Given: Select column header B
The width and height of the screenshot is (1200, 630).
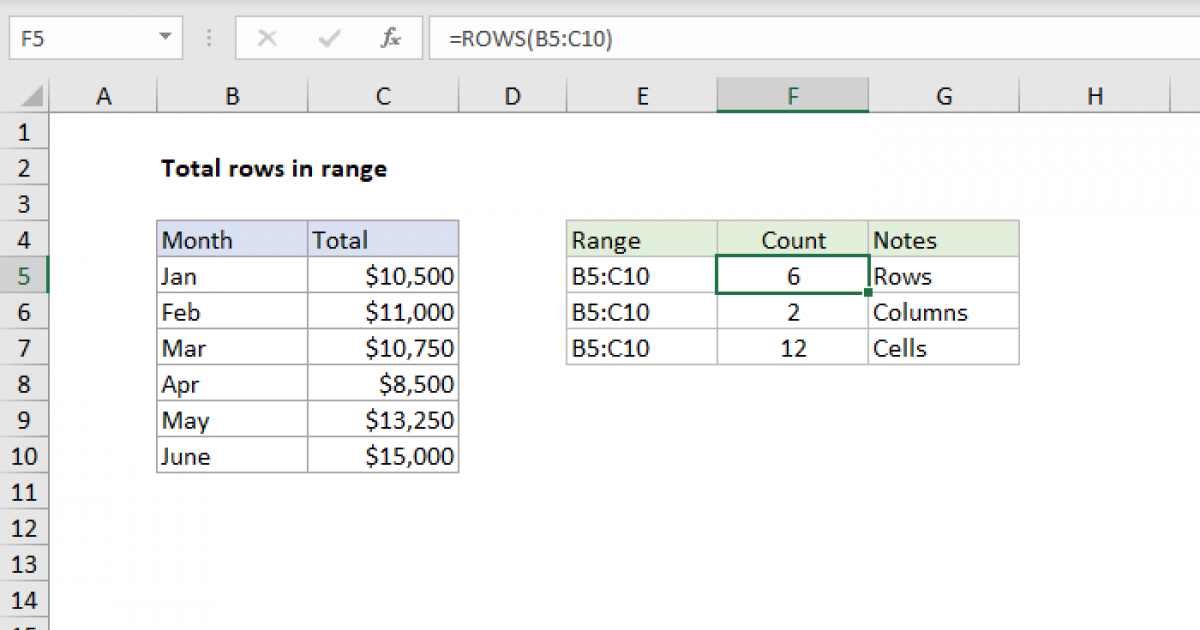Looking at the screenshot, I should point(231,95).
